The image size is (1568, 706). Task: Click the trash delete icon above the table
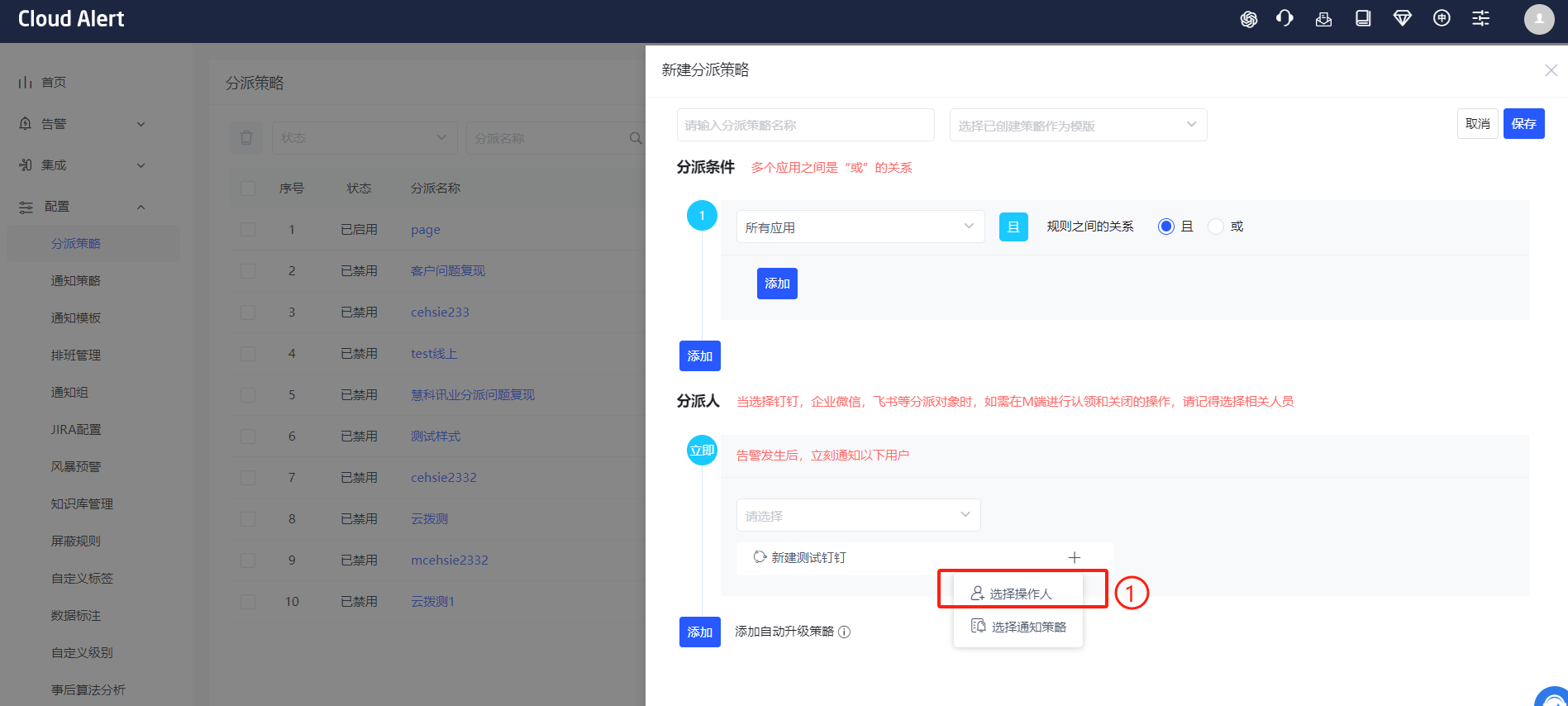point(246,138)
